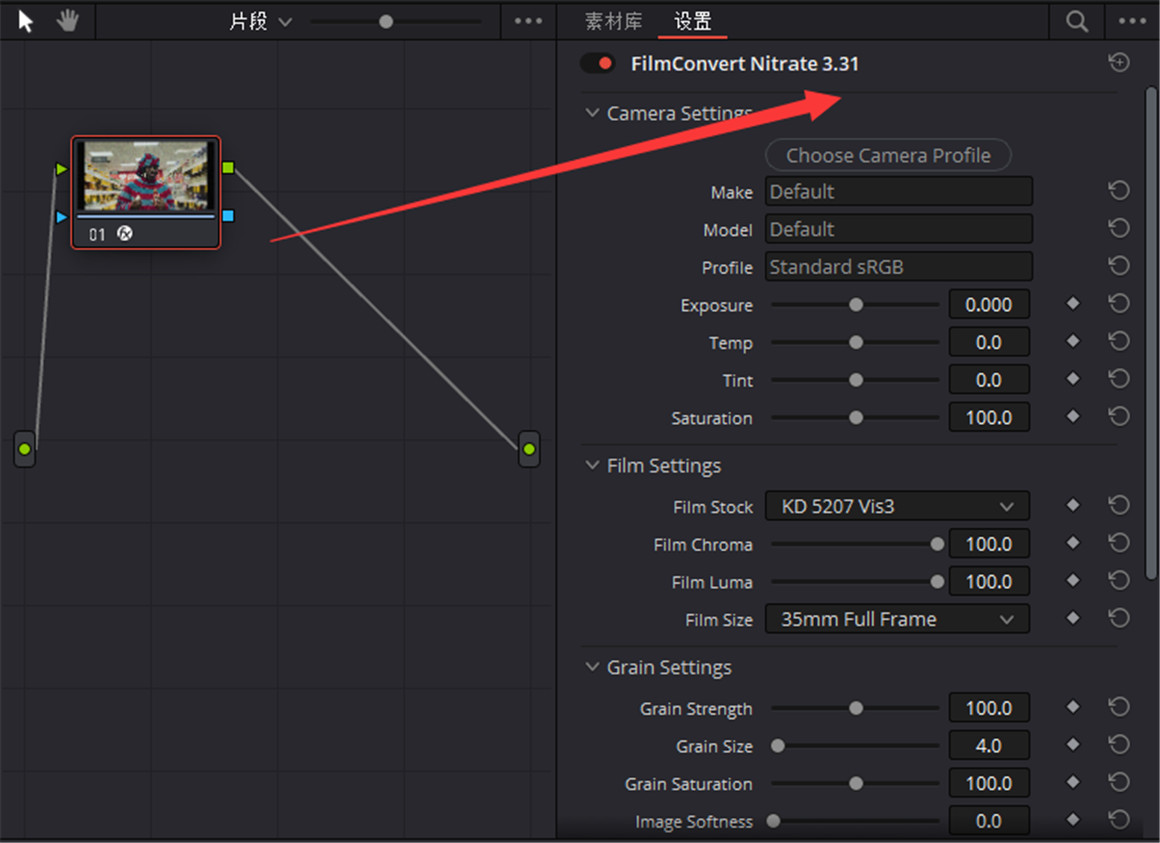
Task: Reset all FilmConvert Nitrate settings
Action: click(1119, 63)
